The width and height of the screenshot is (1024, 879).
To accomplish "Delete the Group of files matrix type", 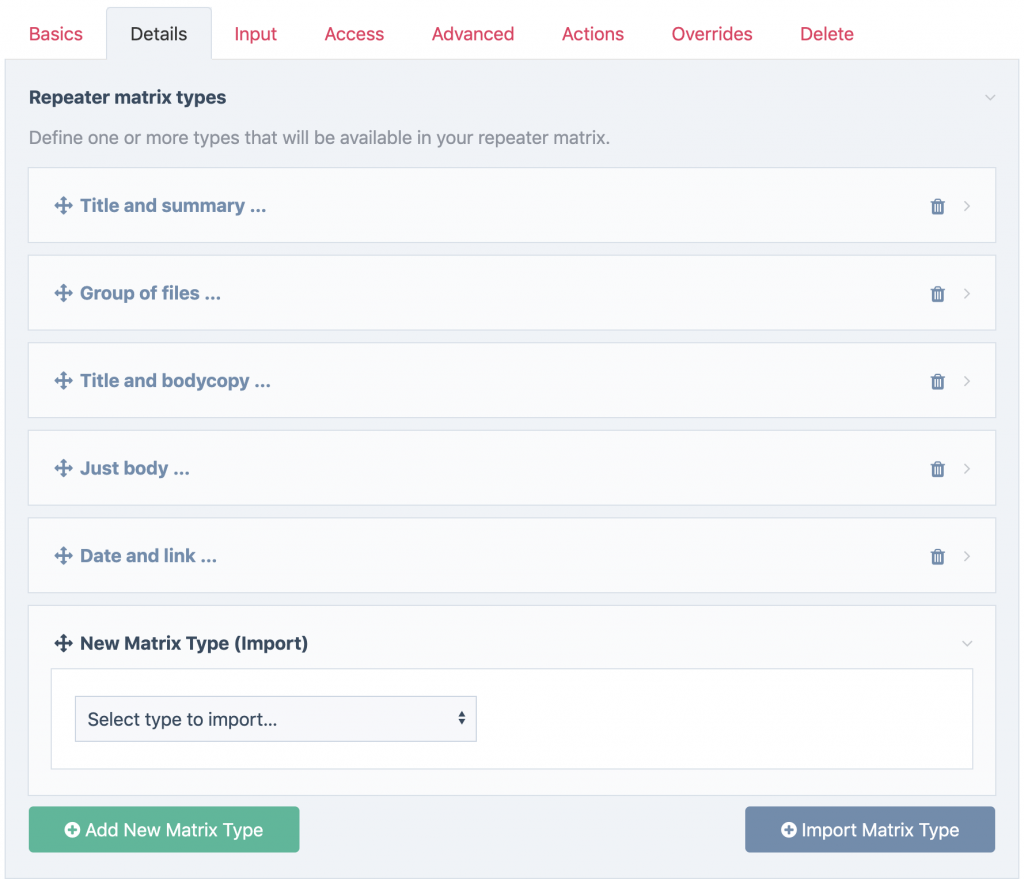I will 938,294.
